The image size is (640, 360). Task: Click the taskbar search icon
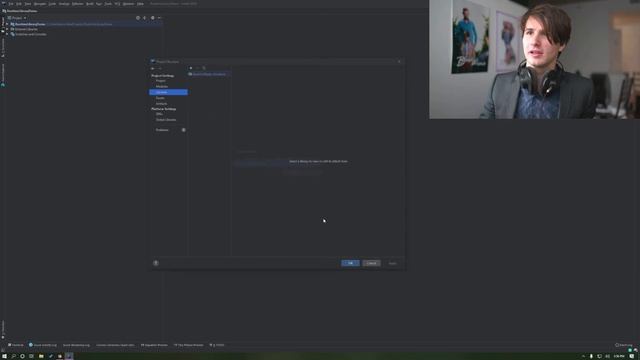13,356
